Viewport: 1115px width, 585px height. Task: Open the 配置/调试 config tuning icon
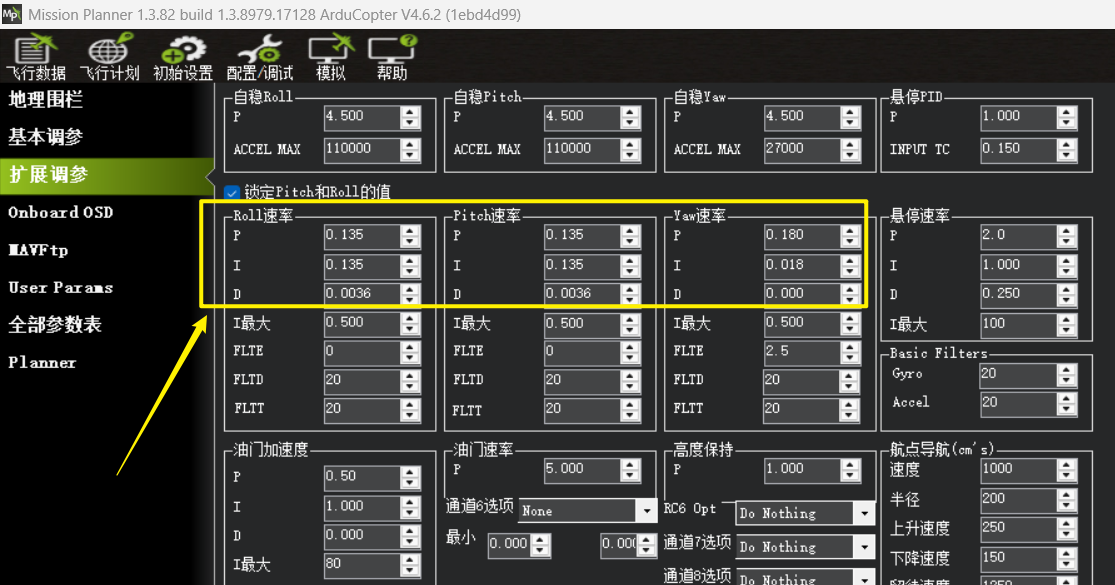point(260,57)
